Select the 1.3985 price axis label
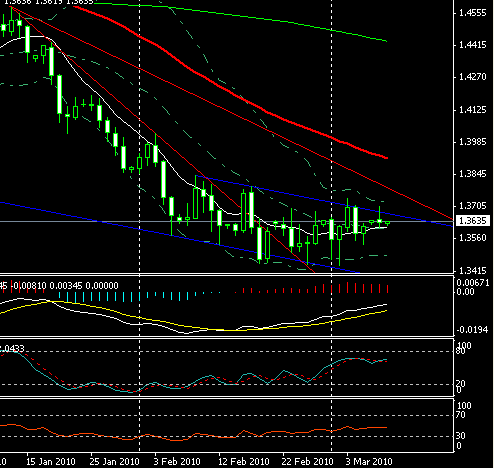The height and width of the screenshot is (468, 494). coord(473,142)
